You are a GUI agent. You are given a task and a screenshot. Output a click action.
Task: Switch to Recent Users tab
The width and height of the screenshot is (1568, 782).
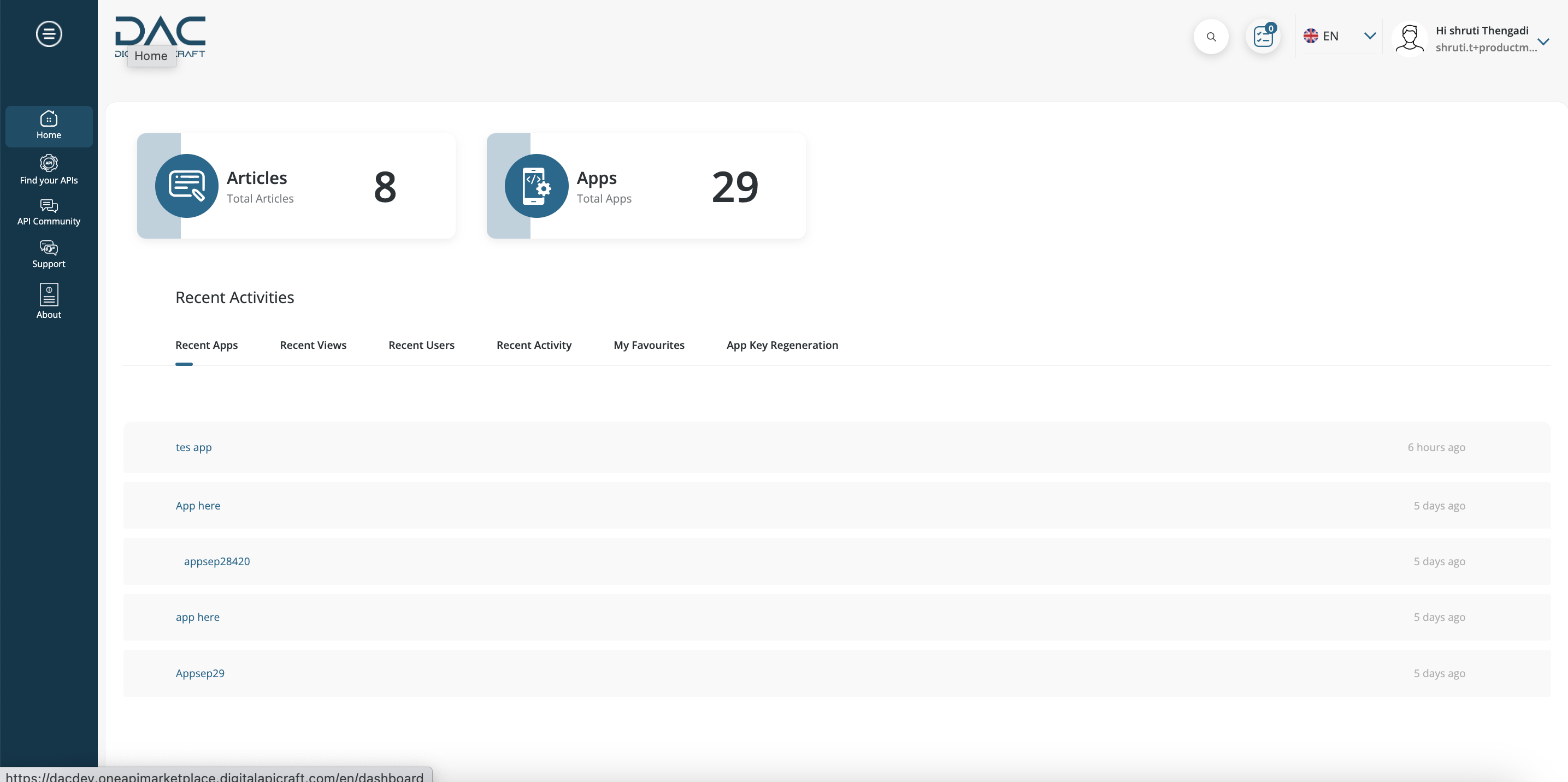click(x=421, y=345)
